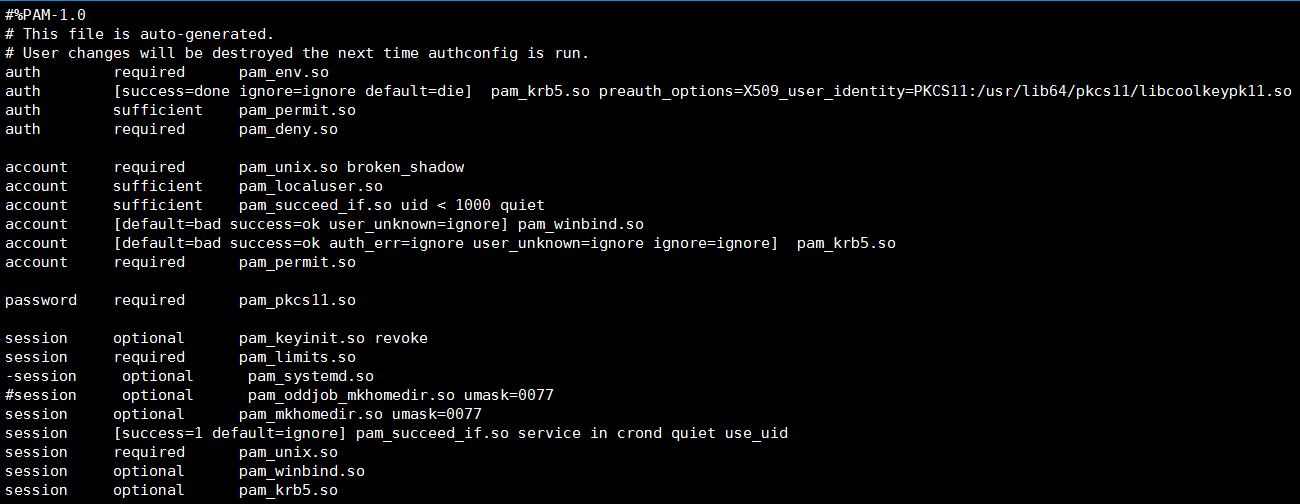Click pam_deny.so in the auth section

click(288, 129)
